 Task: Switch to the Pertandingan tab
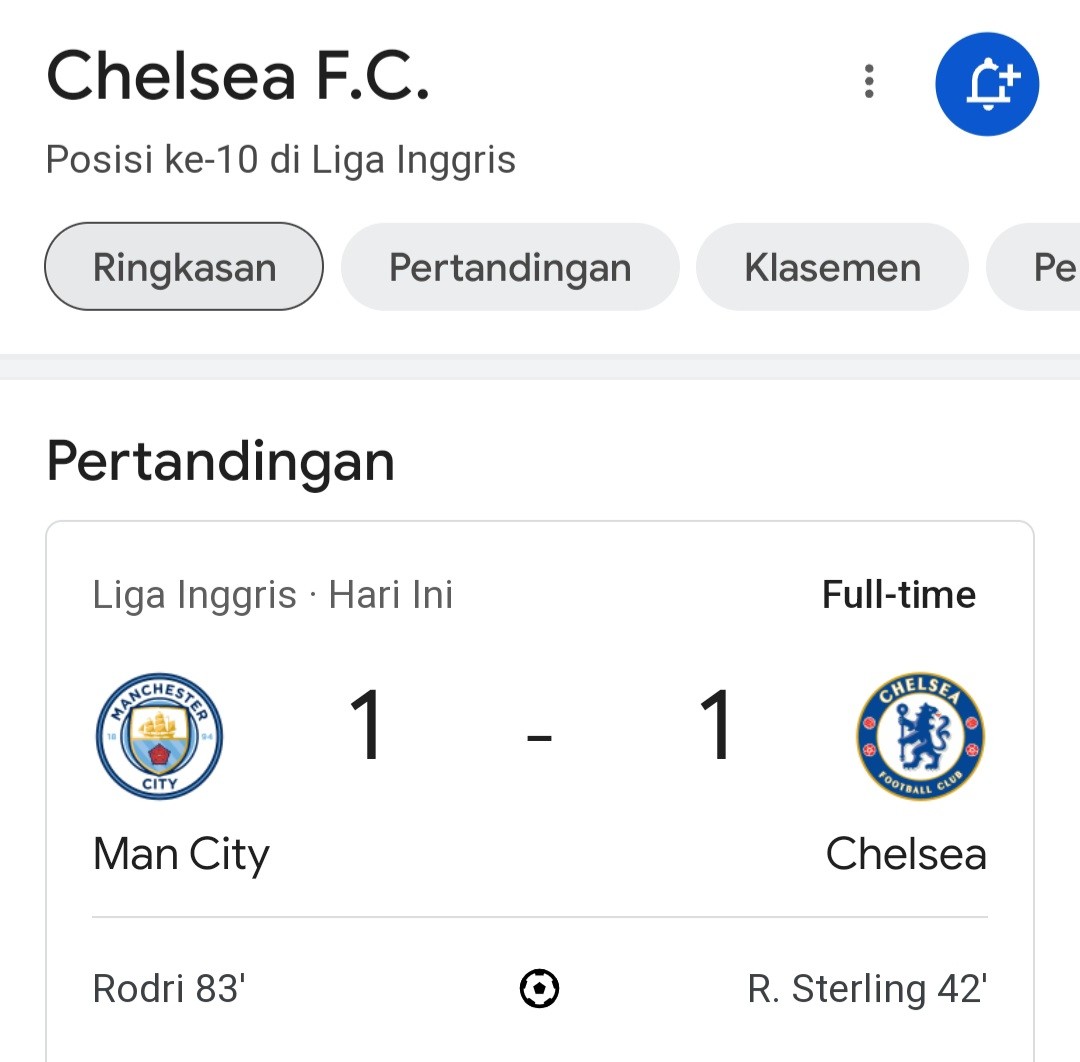click(x=510, y=267)
